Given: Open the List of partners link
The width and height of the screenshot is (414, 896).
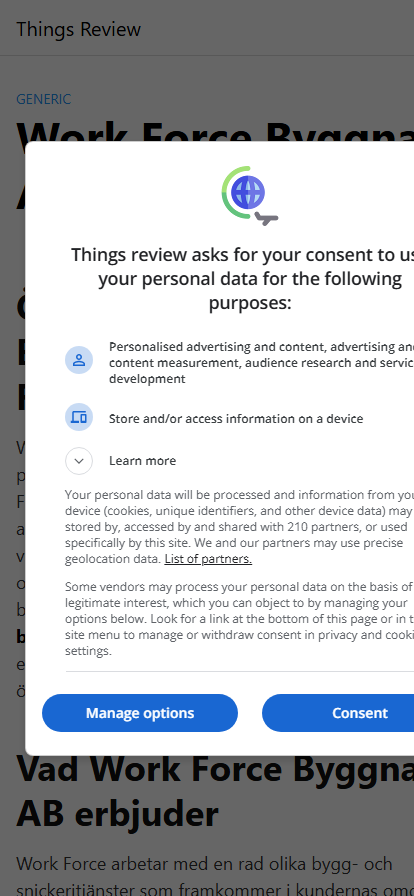Looking at the screenshot, I should 208,559.
